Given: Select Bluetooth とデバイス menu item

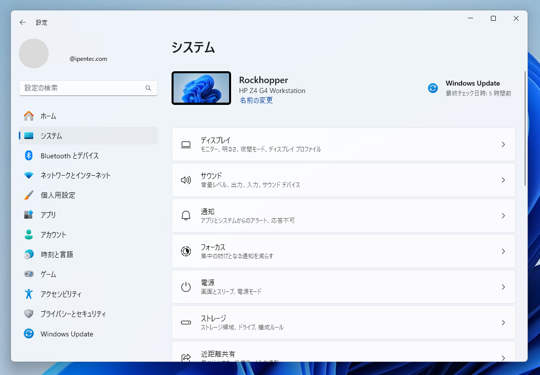Looking at the screenshot, I should [x=88, y=156].
